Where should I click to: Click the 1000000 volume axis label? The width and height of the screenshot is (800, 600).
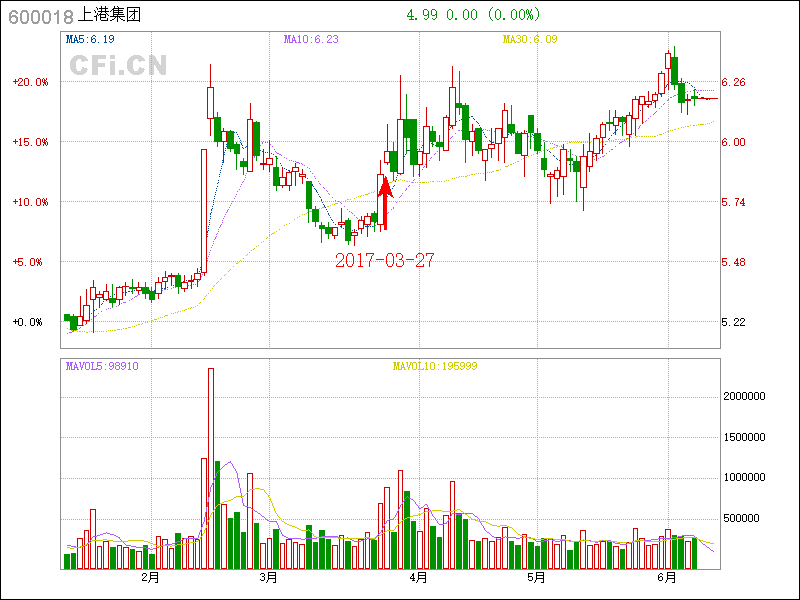(744, 478)
